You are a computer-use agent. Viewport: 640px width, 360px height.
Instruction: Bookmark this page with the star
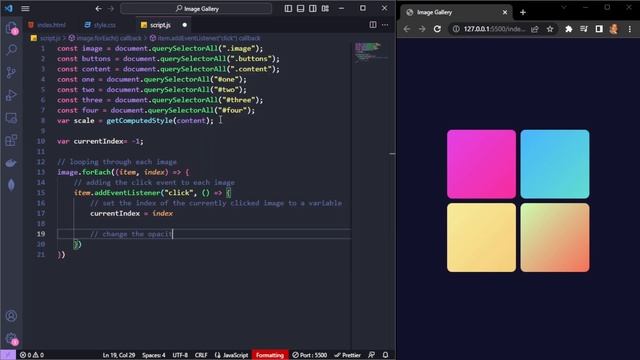pyautogui.click(x=550, y=29)
